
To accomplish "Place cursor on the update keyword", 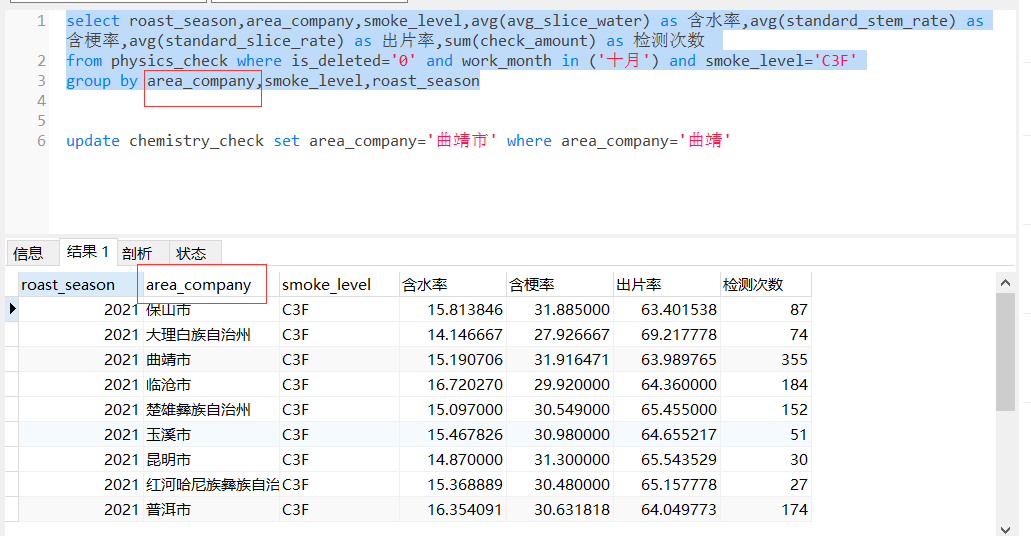I will click(93, 141).
